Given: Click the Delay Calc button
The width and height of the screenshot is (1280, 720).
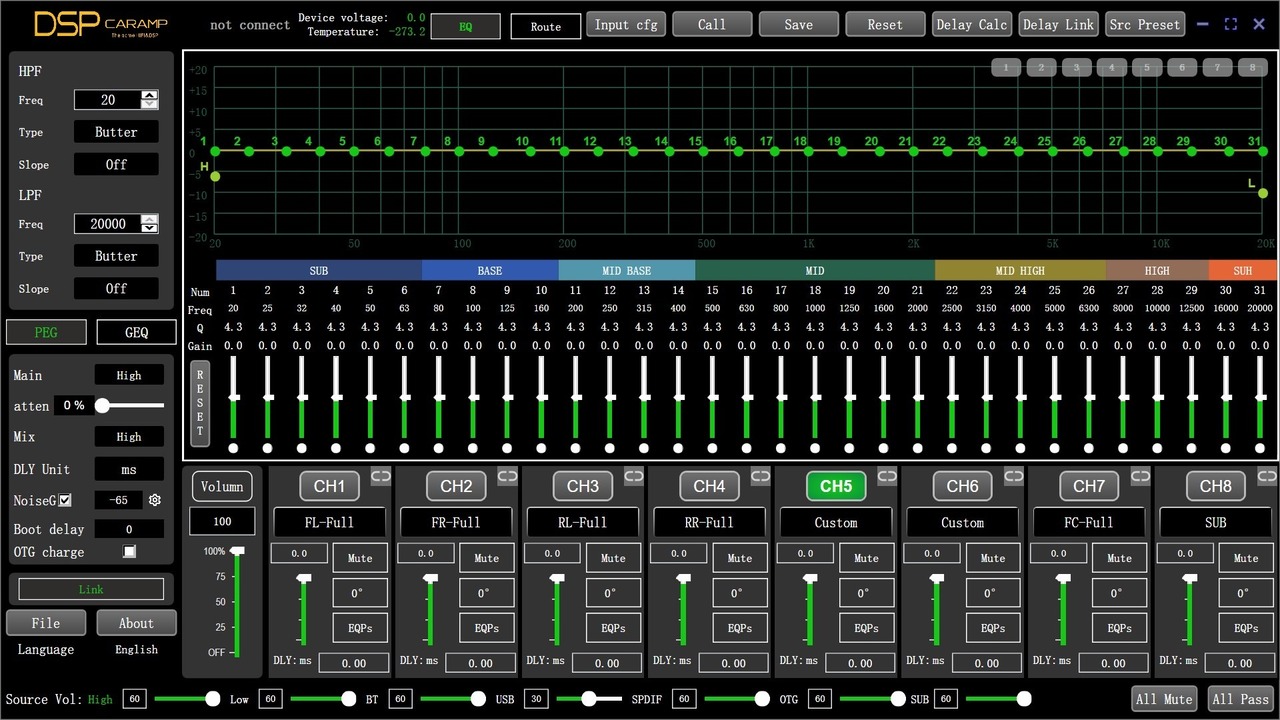Looking at the screenshot, I should point(971,24).
